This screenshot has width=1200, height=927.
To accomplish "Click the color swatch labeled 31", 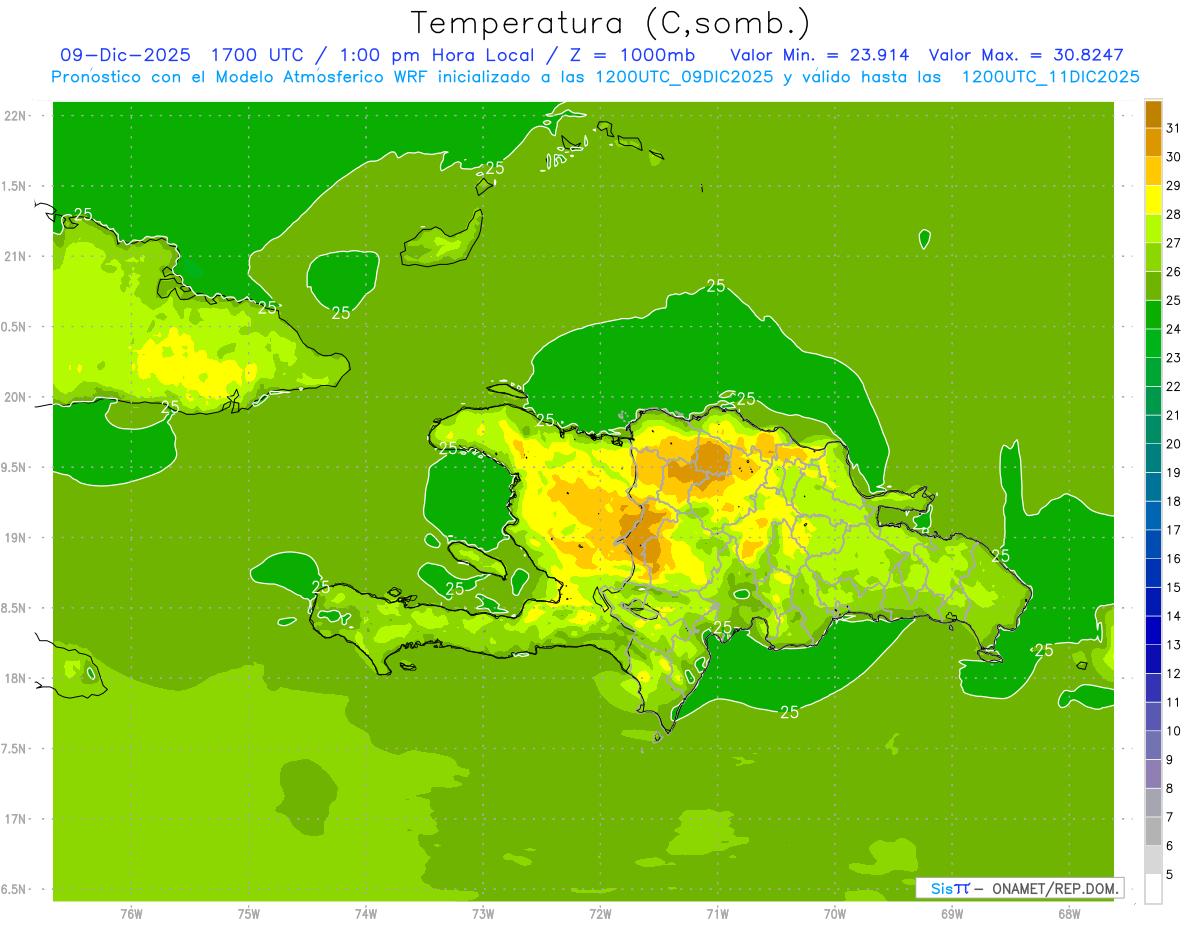I will 1153,114.
